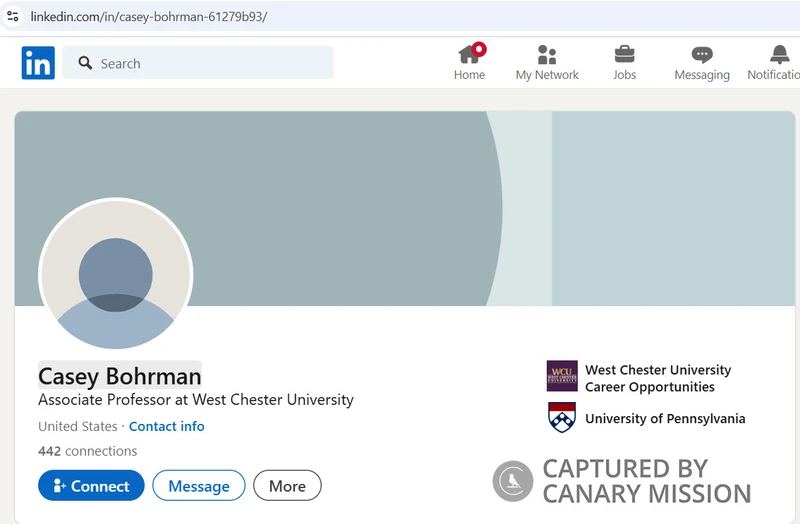Click the browser site info icon

13,16
